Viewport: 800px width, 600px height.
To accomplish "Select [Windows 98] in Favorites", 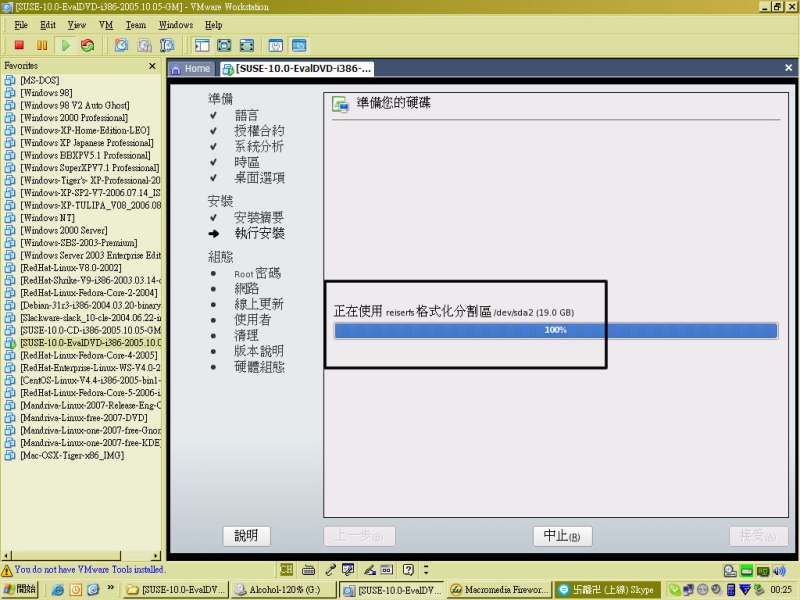I will [x=46, y=93].
